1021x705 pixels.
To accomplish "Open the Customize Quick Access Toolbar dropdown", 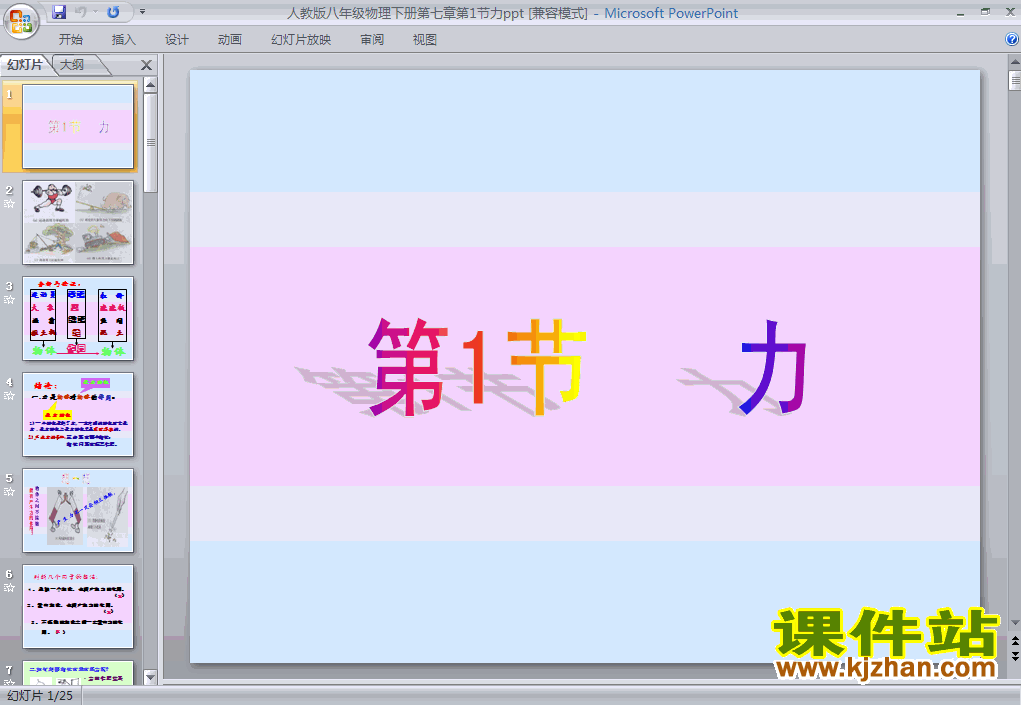I will click(143, 12).
